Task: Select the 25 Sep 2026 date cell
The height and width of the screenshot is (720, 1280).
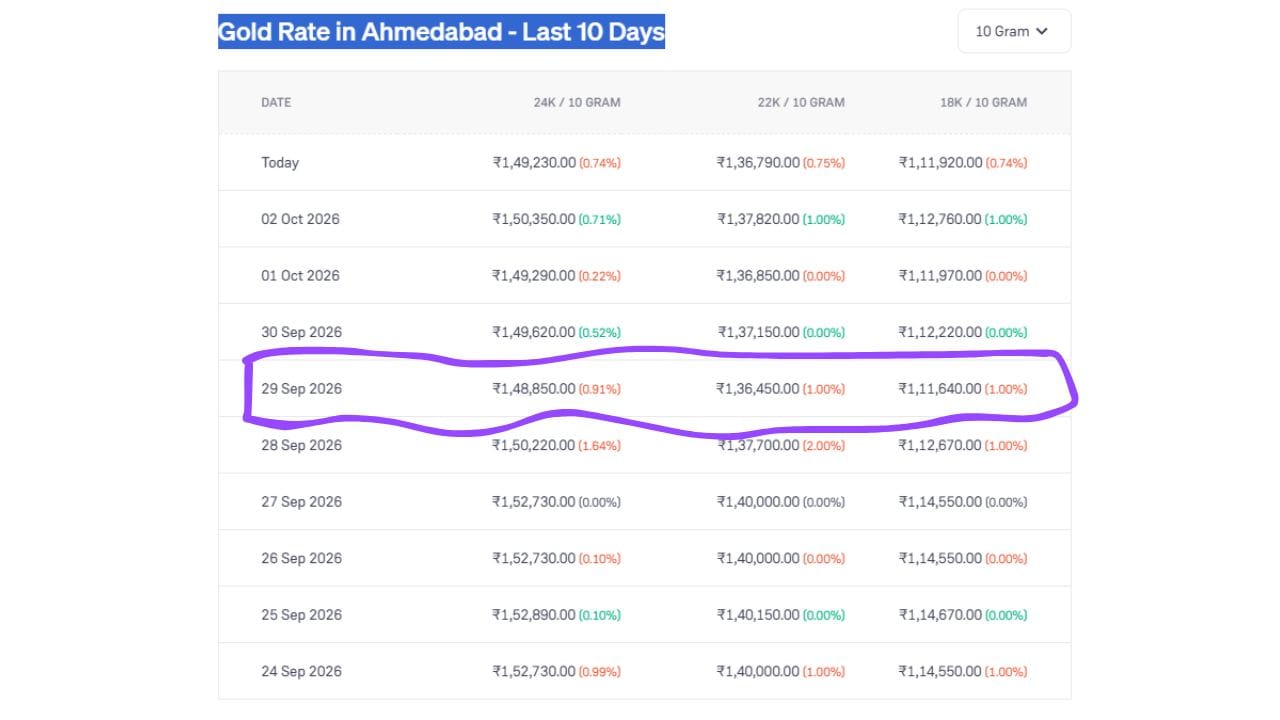Action: [x=301, y=614]
